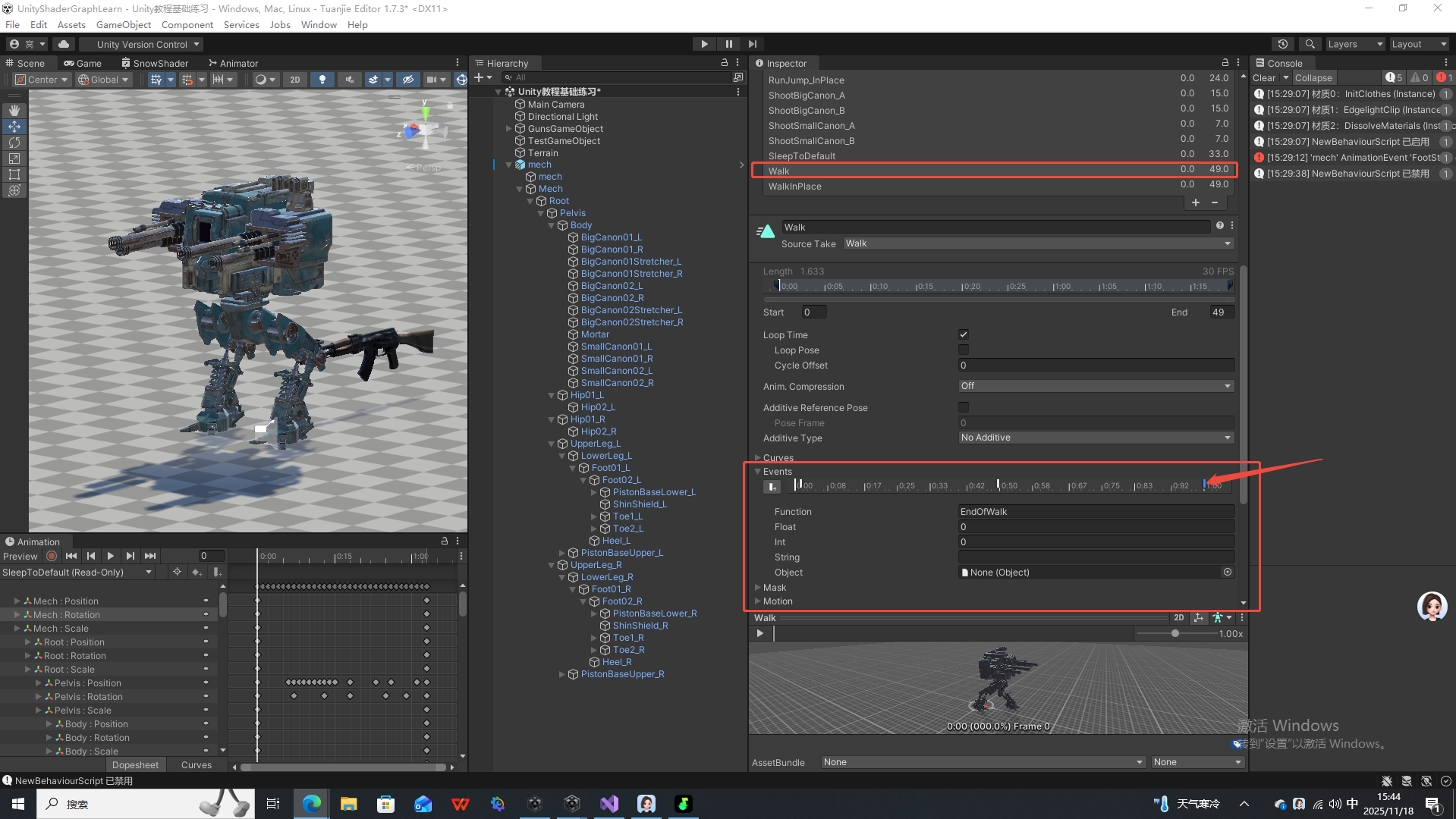Select the Scale tool in Scene toolbar
The height and width of the screenshot is (819, 1456).
click(14, 158)
